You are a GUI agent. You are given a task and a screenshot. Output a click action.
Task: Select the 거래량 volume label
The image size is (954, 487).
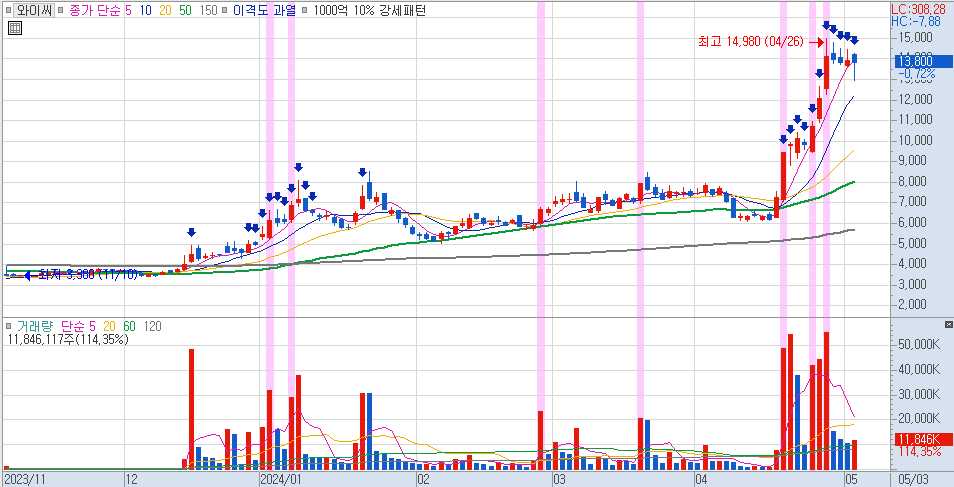pyautogui.click(x=37, y=327)
